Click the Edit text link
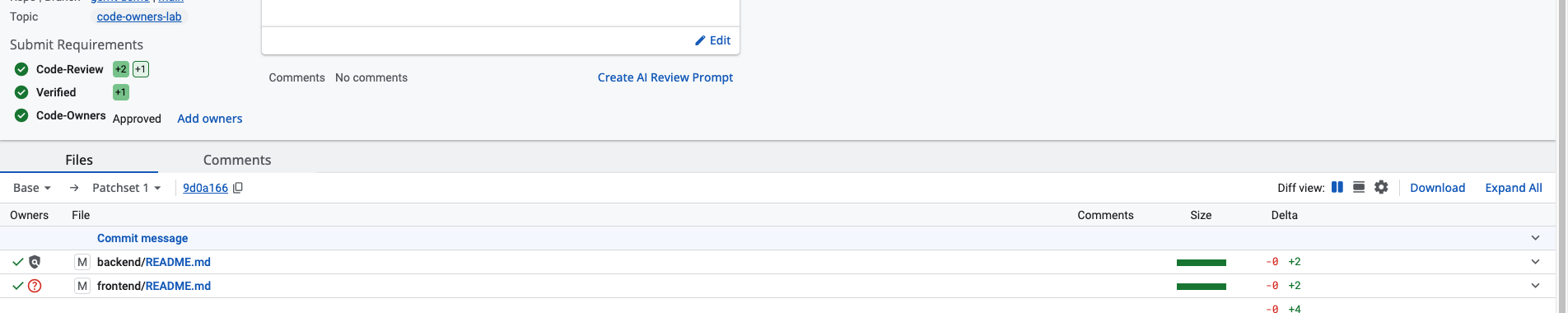The width and height of the screenshot is (1568, 313). (720, 40)
